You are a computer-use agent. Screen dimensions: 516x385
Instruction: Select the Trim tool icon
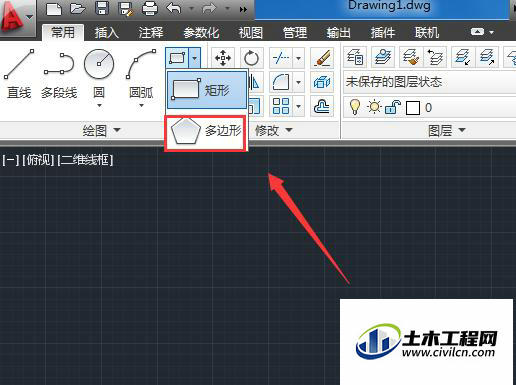(x=281, y=58)
